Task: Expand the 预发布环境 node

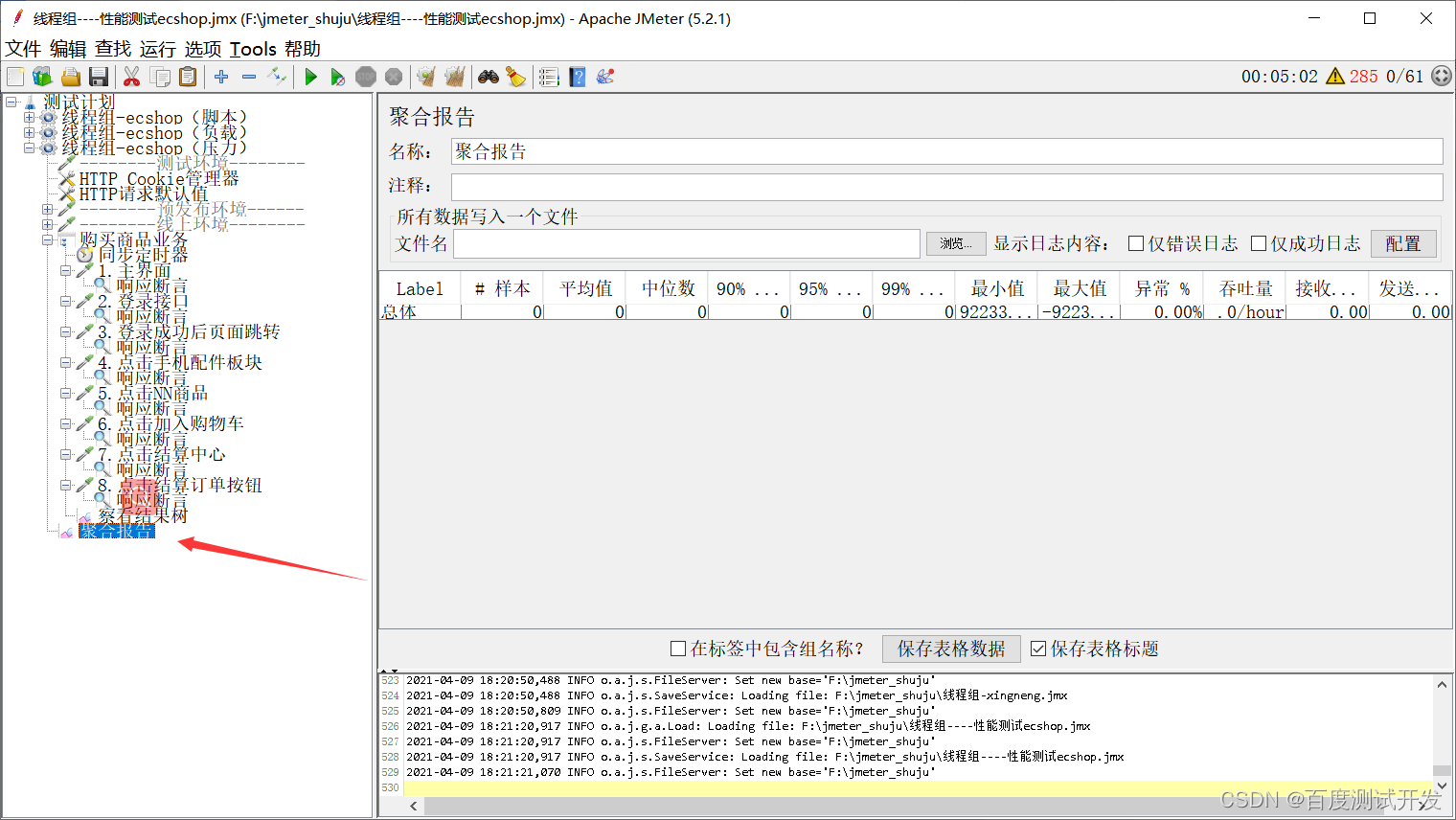Action: coord(47,209)
